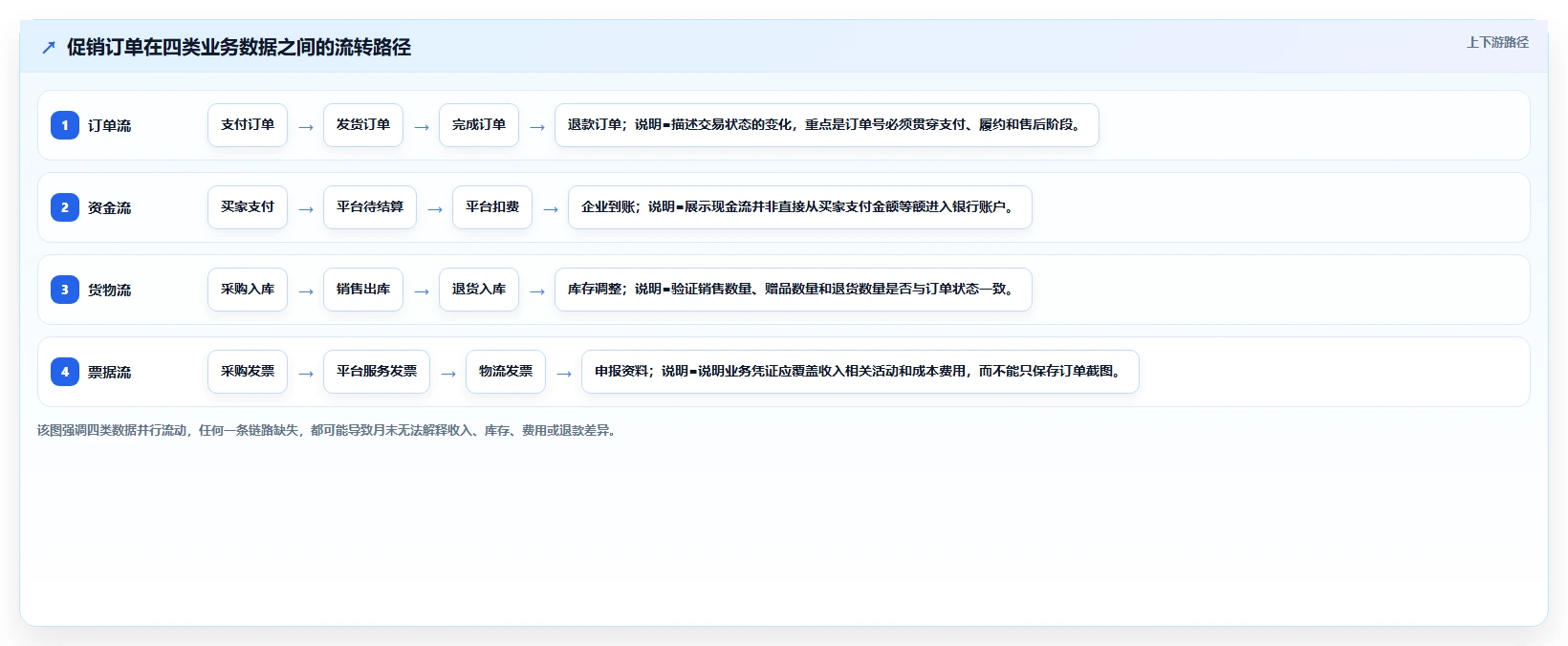The height and width of the screenshot is (646, 1568).
Task: Select the 销售出库 step box
Action: 363,290
